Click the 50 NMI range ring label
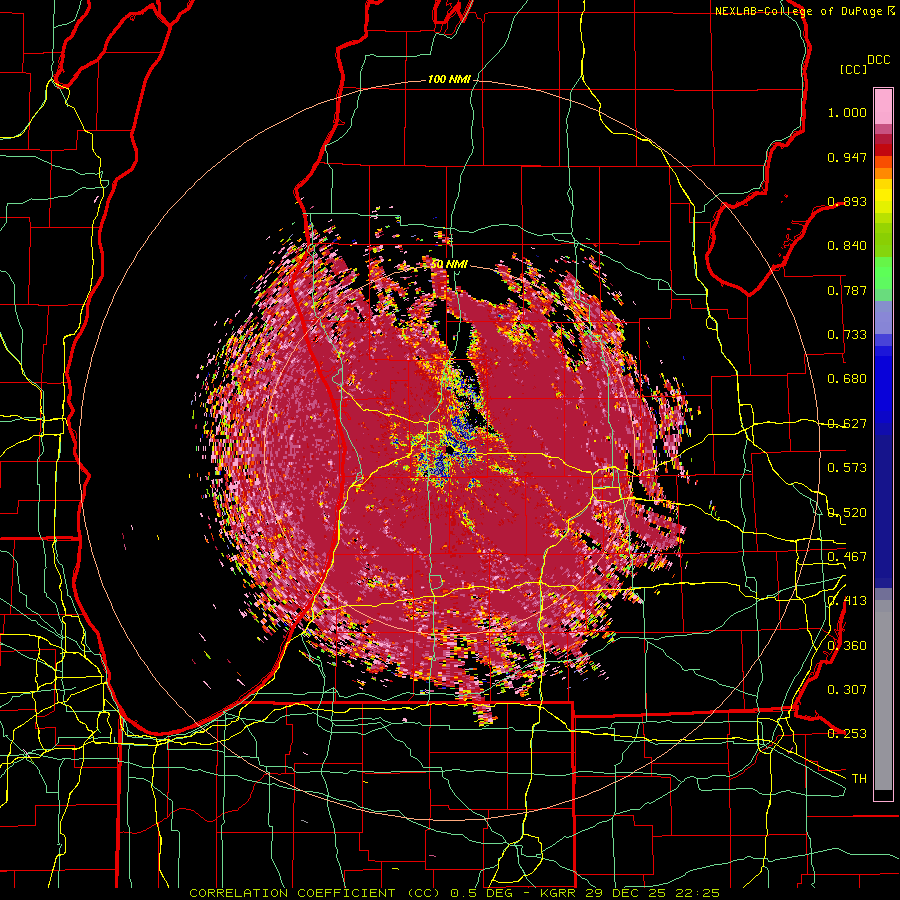Screen dimensions: 900x900 [x=449, y=264]
